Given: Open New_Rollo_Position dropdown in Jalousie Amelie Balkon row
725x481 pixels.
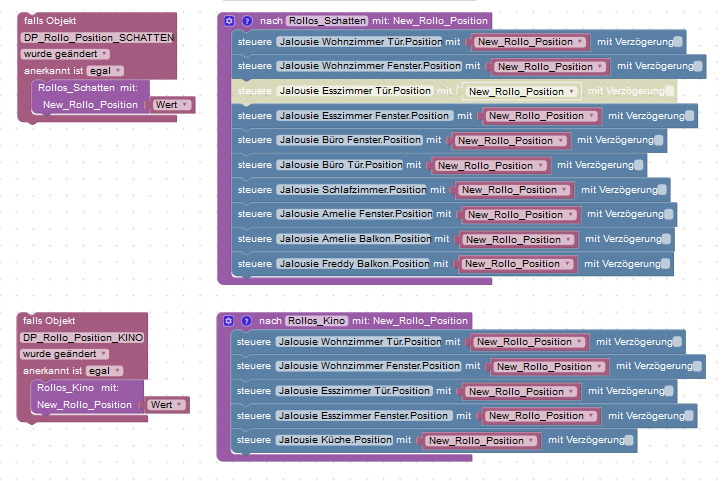Looking at the screenshot, I should coord(518,240).
